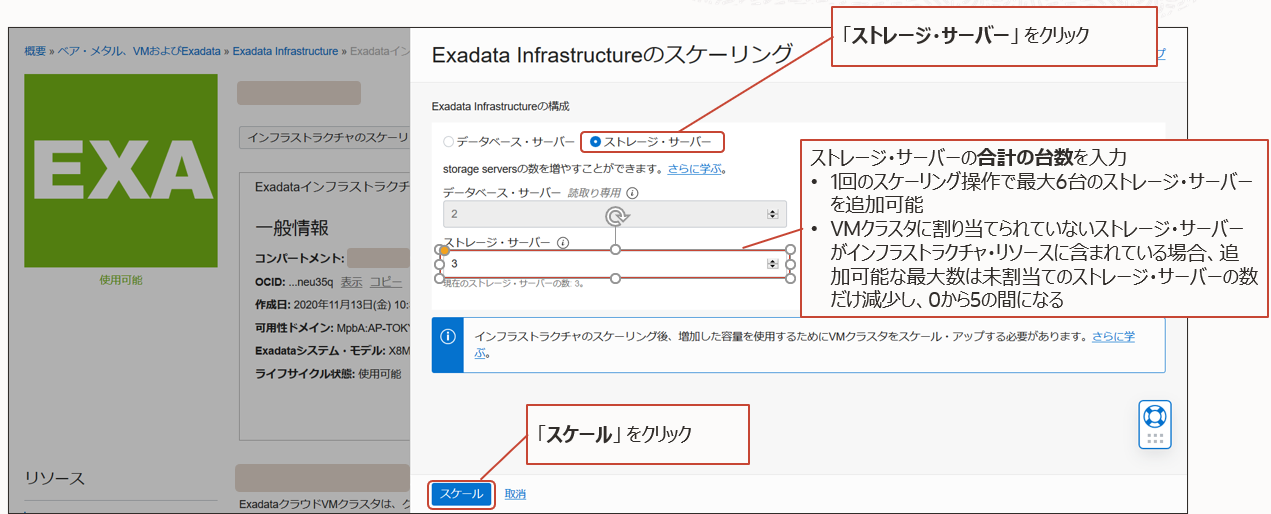Click コピー link next to OCID
The width and height of the screenshot is (1271, 514).
click(386, 282)
